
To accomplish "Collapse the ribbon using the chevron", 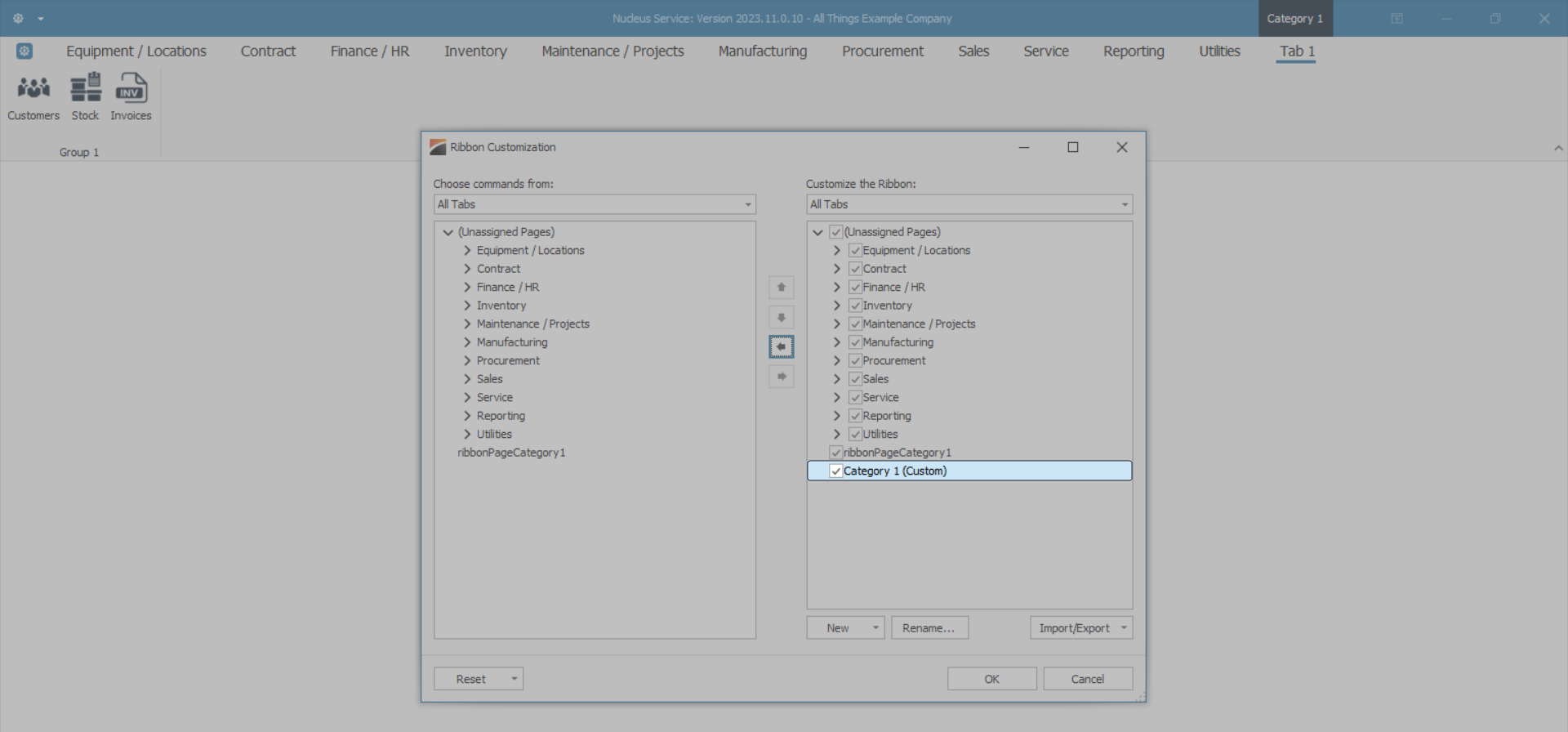I will pyautogui.click(x=1558, y=148).
